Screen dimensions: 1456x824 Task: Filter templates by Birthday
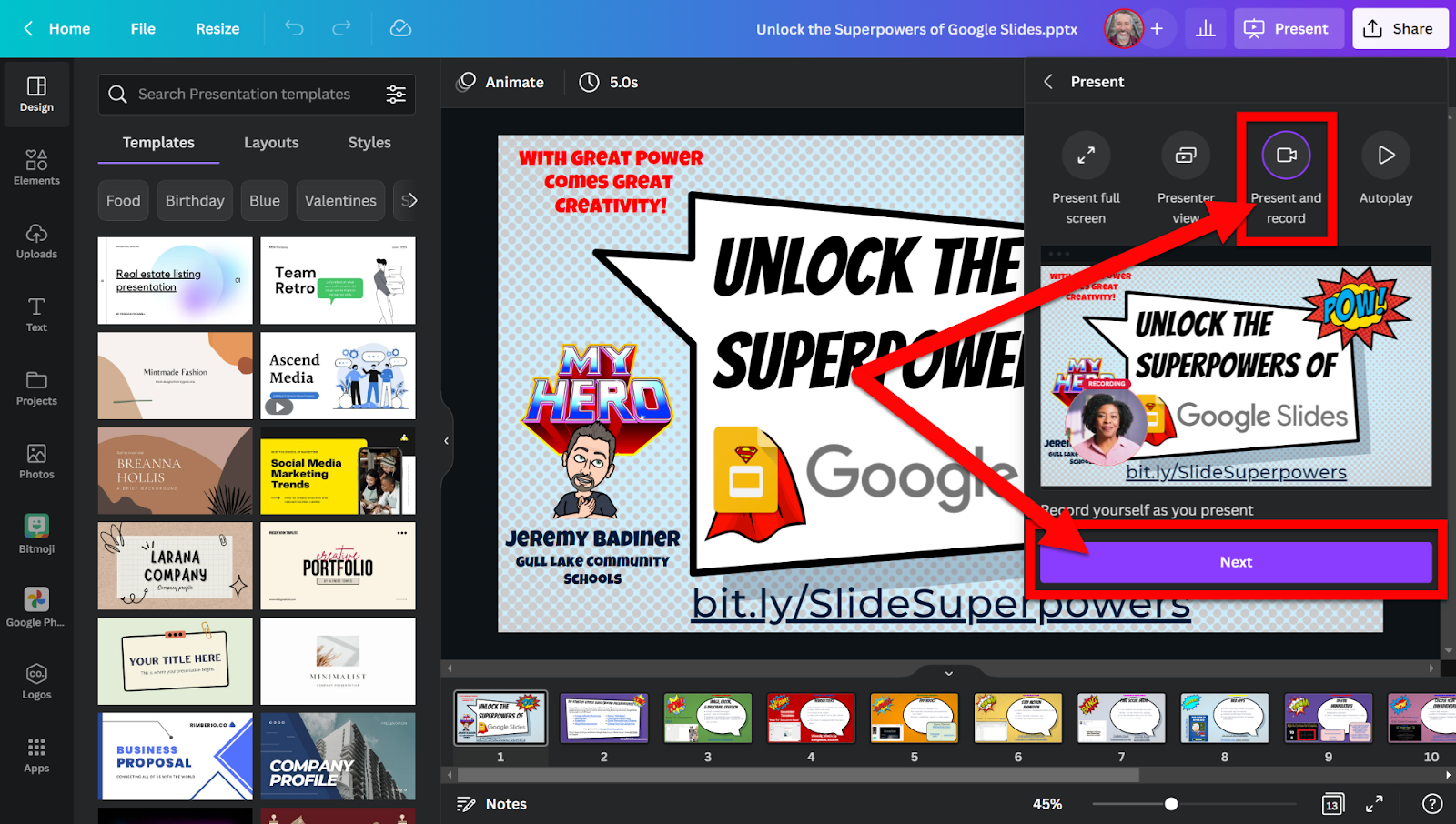[195, 201]
